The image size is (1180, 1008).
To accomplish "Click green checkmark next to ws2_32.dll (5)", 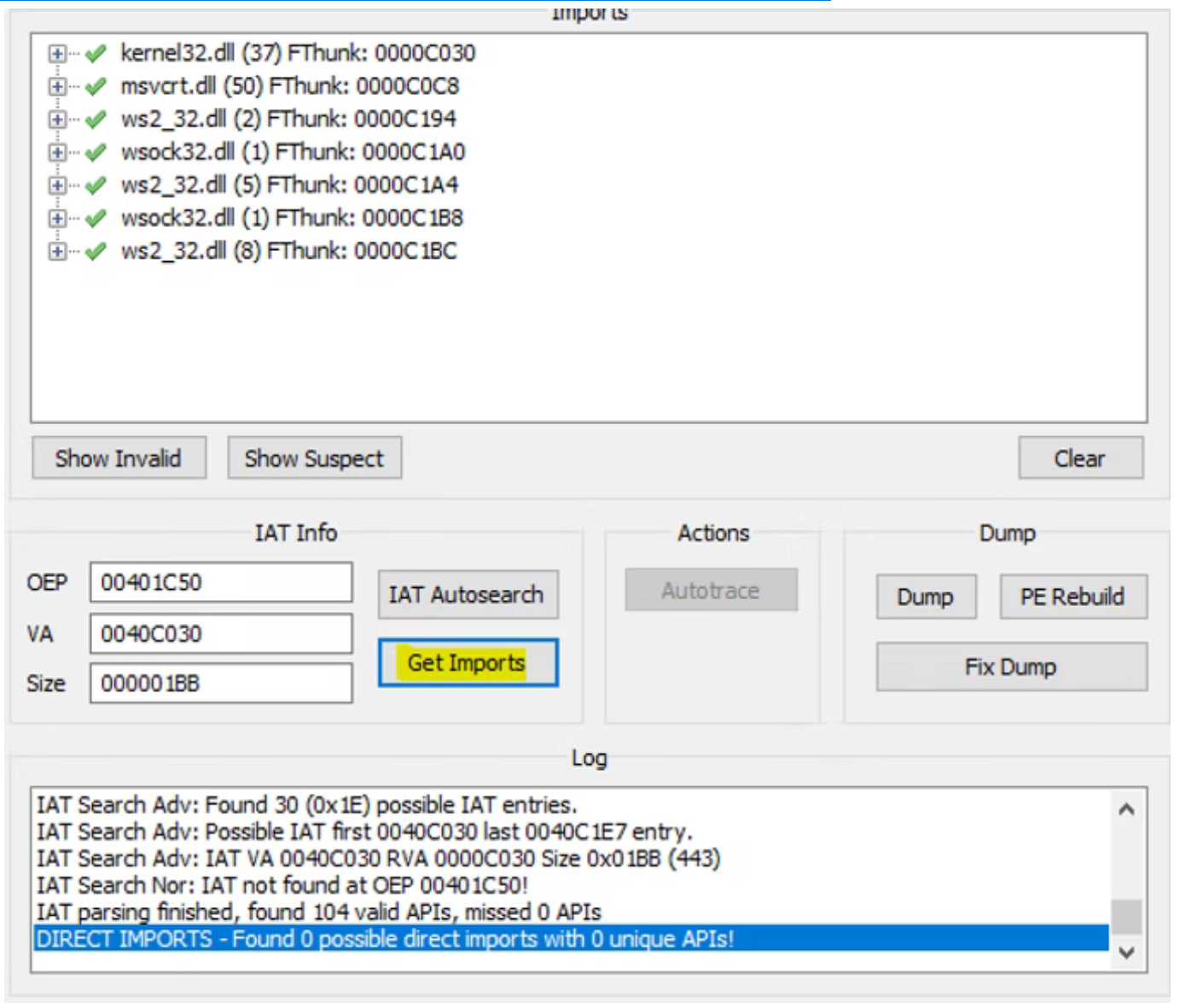I will click(96, 185).
